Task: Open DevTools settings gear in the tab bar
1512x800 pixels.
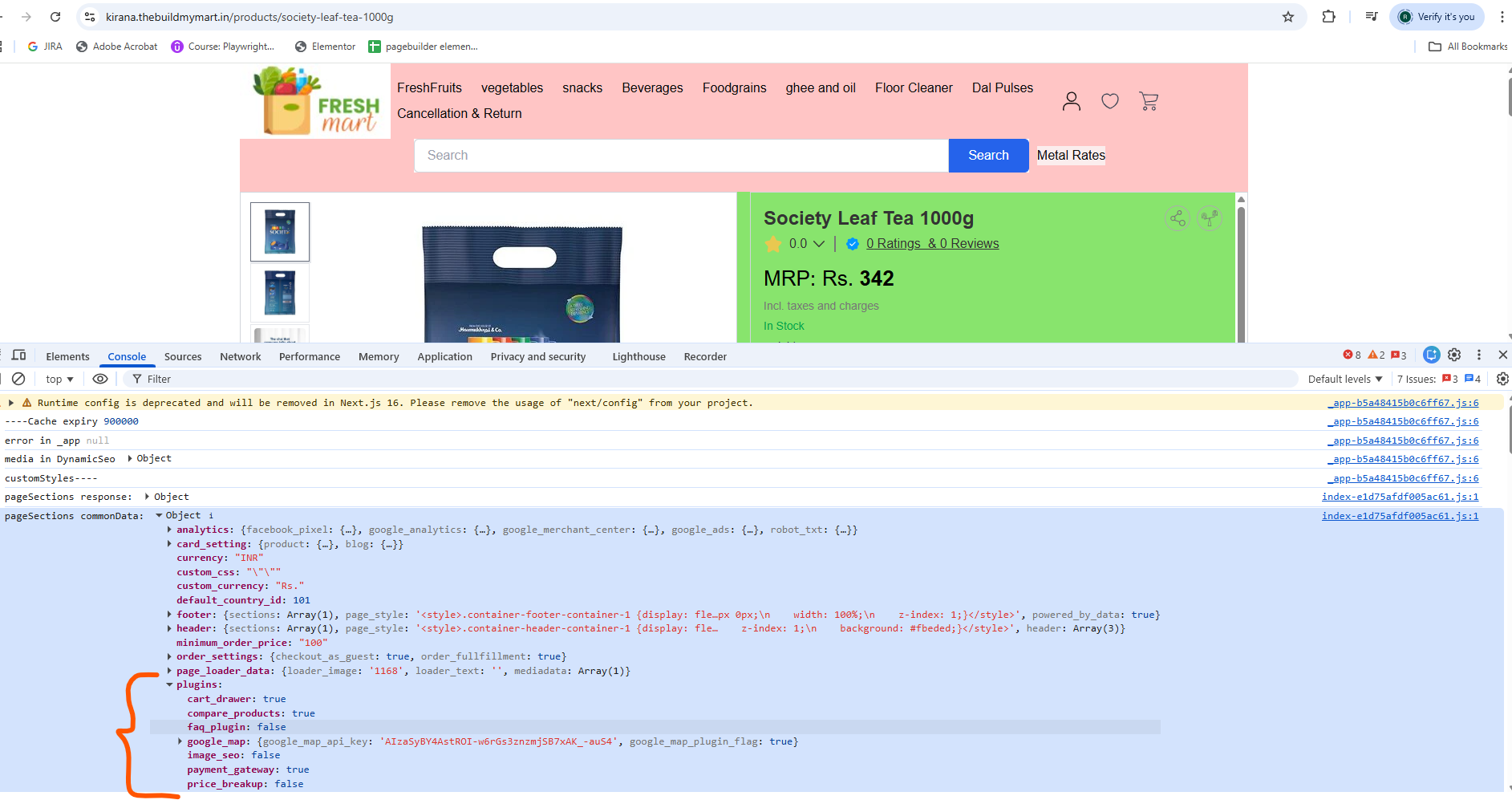Action: pyautogui.click(x=1454, y=355)
